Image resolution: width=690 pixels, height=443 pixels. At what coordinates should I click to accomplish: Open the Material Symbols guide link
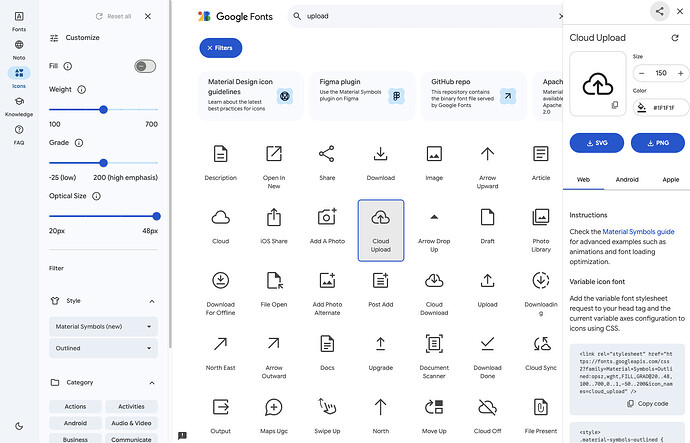pyautogui.click(x=638, y=231)
